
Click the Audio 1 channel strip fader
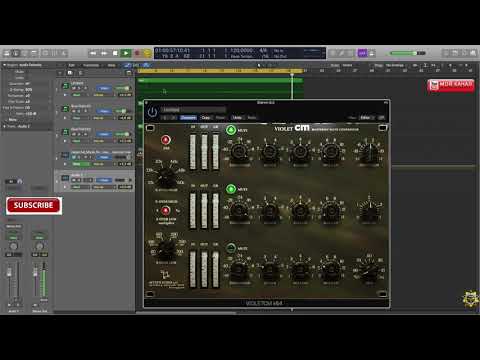point(9,273)
